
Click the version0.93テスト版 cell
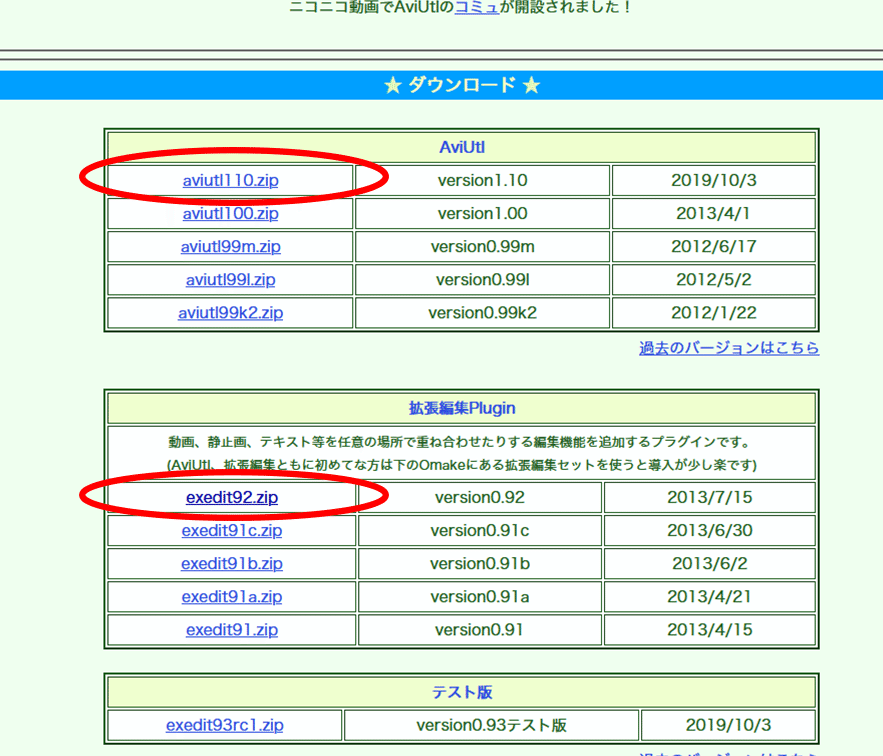pos(492,725)
